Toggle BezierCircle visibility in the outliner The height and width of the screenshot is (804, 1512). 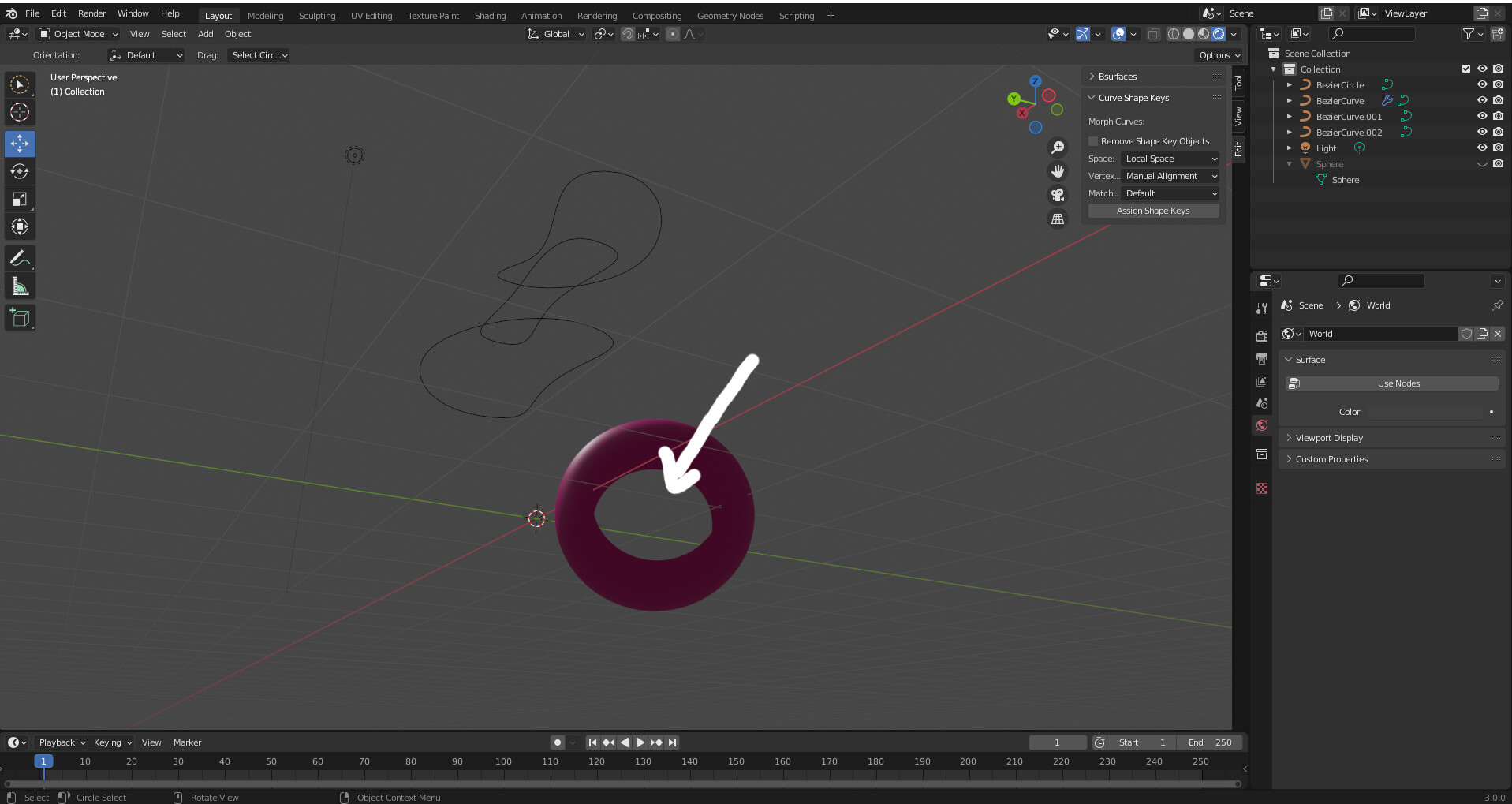(1483, 84)
